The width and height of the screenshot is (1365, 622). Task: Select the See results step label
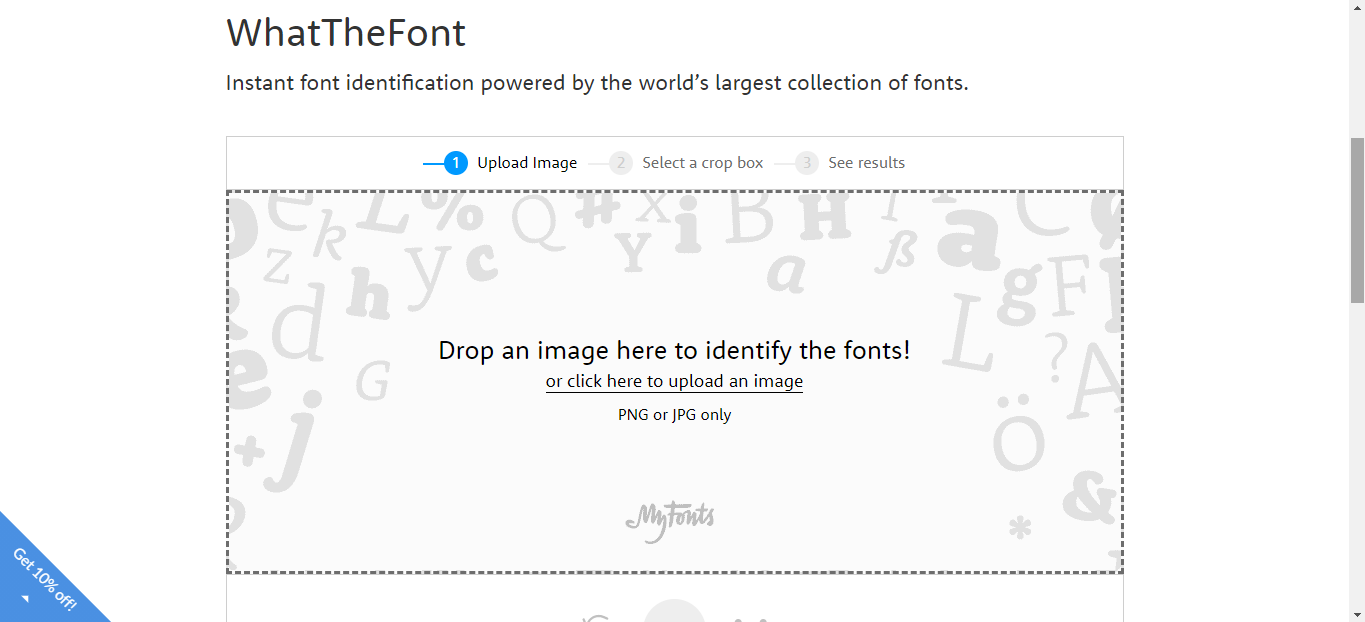(x=866, y=162)
